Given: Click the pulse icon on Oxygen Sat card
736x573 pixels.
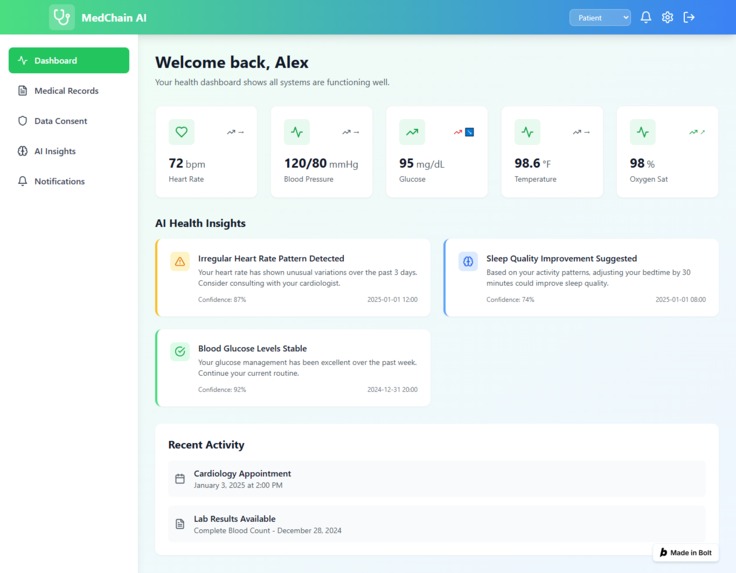Looking at the screenshot, I should click(x=643, y=132).
